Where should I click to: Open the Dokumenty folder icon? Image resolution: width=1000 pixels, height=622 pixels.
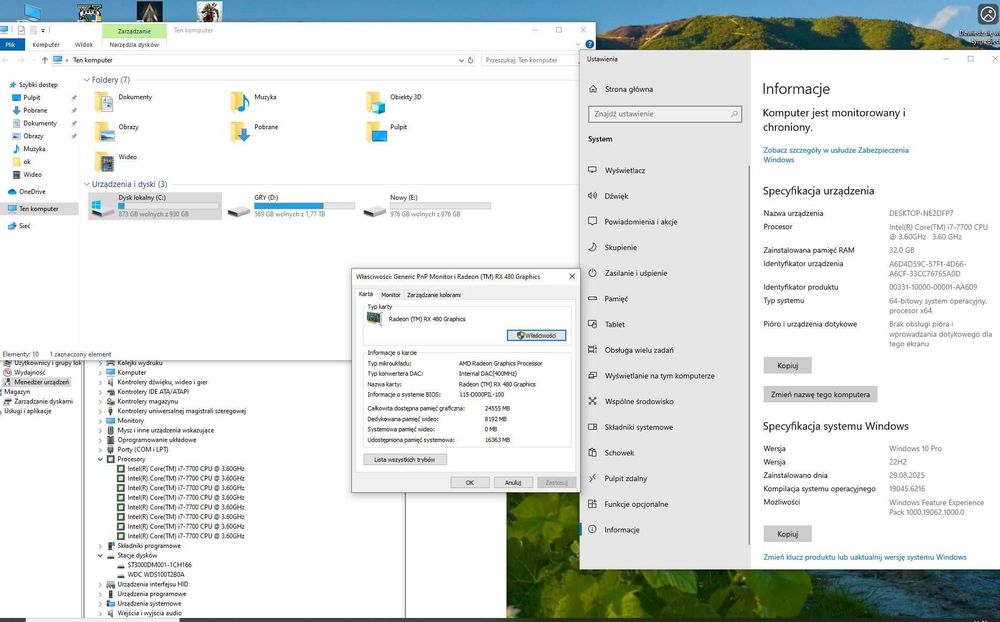coord(105,101)
